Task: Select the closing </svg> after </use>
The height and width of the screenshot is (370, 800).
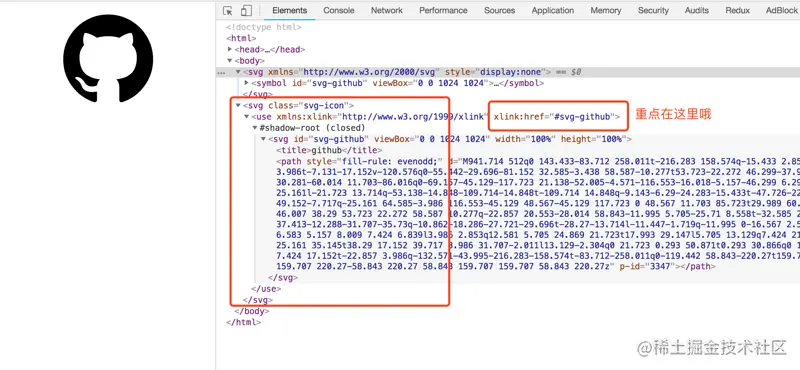Action: coord(258,300)
